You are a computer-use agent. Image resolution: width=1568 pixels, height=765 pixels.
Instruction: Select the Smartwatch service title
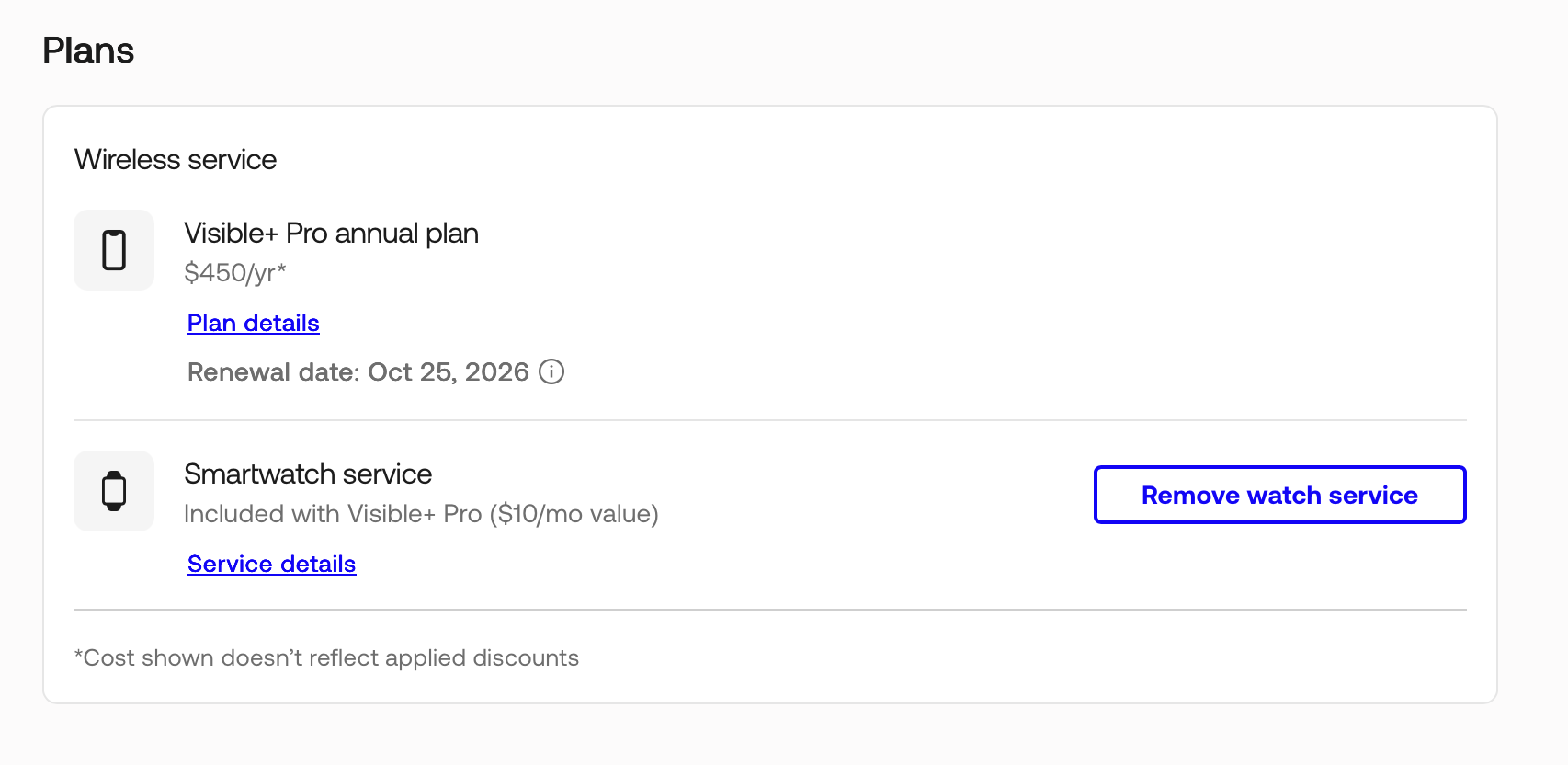click(x=308, y=474)
